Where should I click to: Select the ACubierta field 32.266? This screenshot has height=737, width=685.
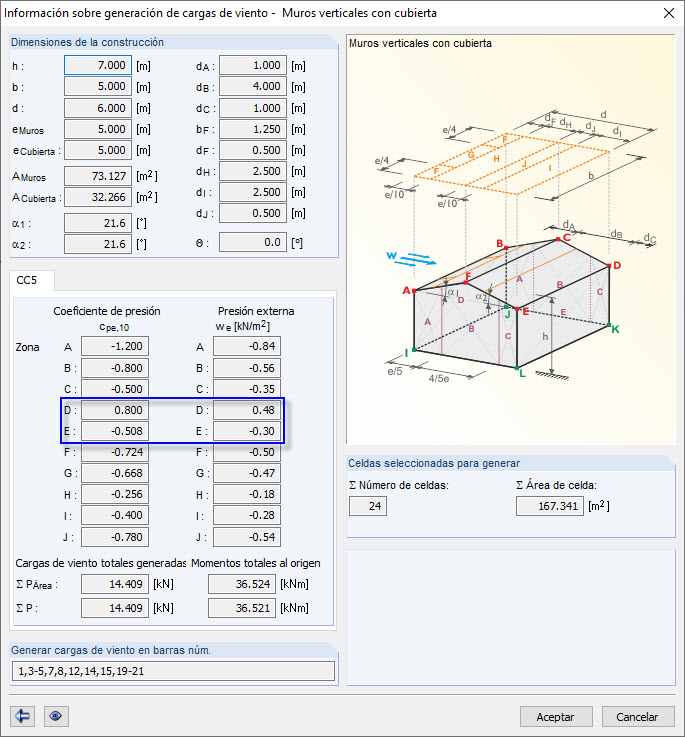click(98, 197)
